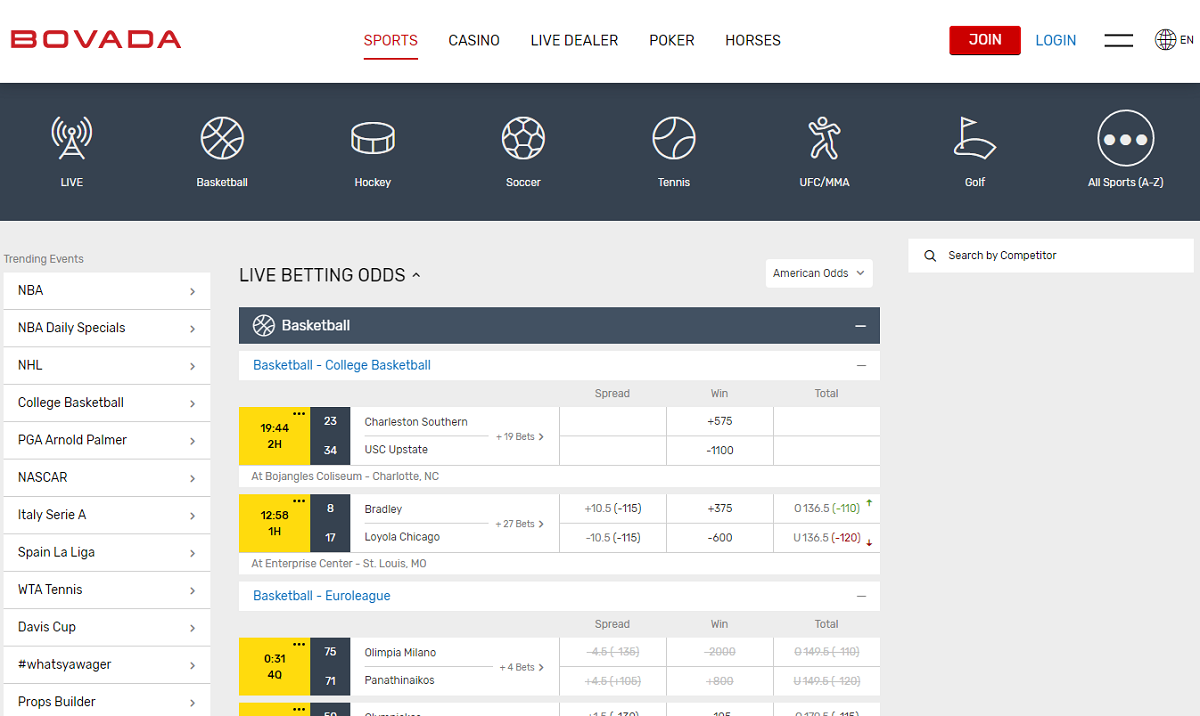This screenshot has height=716, width=1200.
Task: Open the hamburger menu icon
Action: click(x=1119, y=40)
